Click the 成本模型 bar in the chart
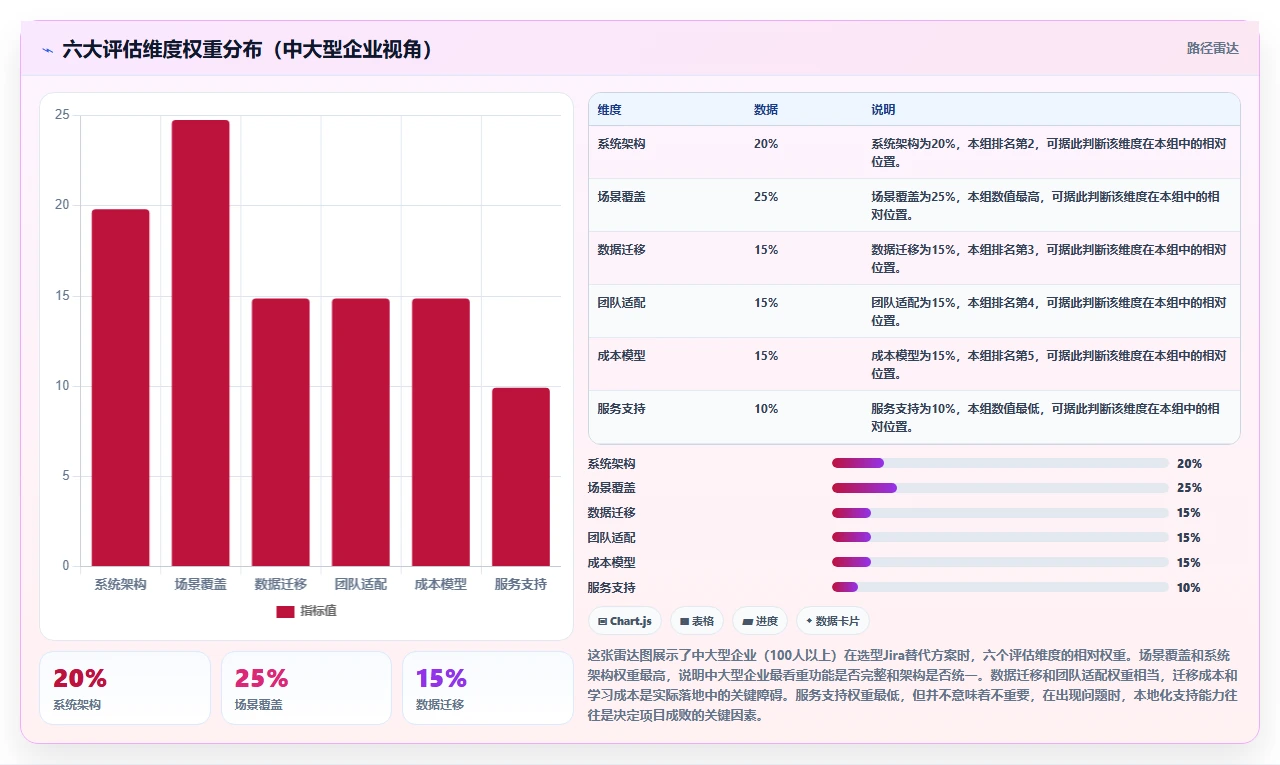Viewport: 1280px width, 765px height. (x=441, y=432)
